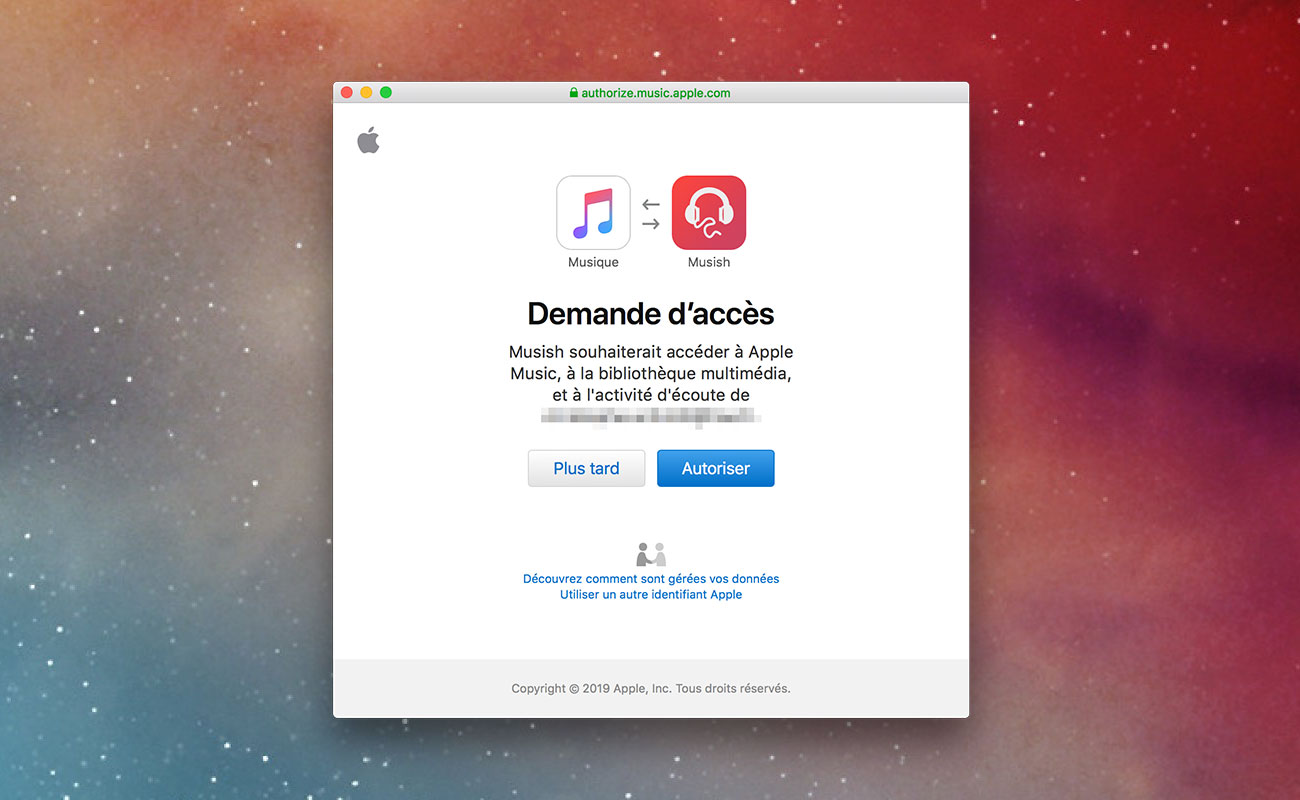Click the Demande d'accès heading
1300x800 pixels.
coord(651,314)
